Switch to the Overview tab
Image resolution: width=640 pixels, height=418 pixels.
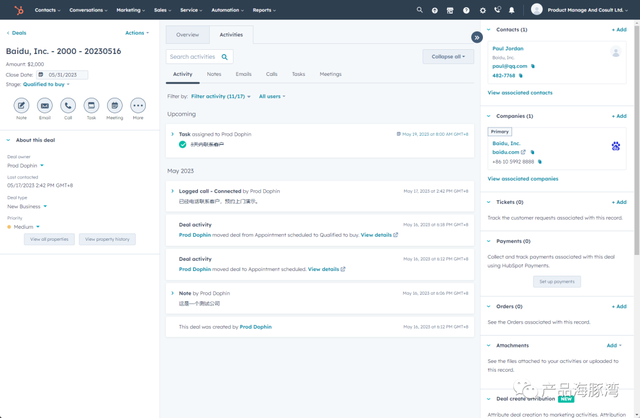(x=188, y=35)
